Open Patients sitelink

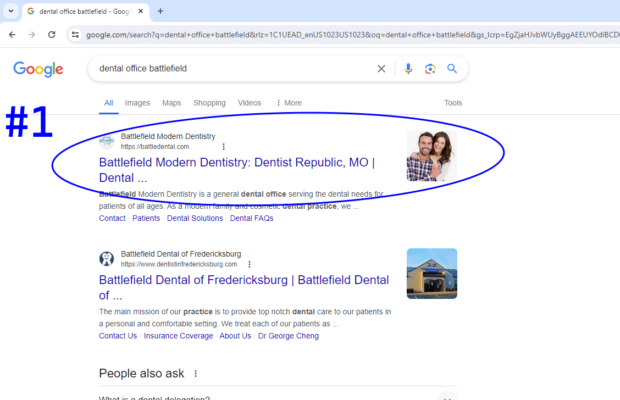(x=146, y=218)
